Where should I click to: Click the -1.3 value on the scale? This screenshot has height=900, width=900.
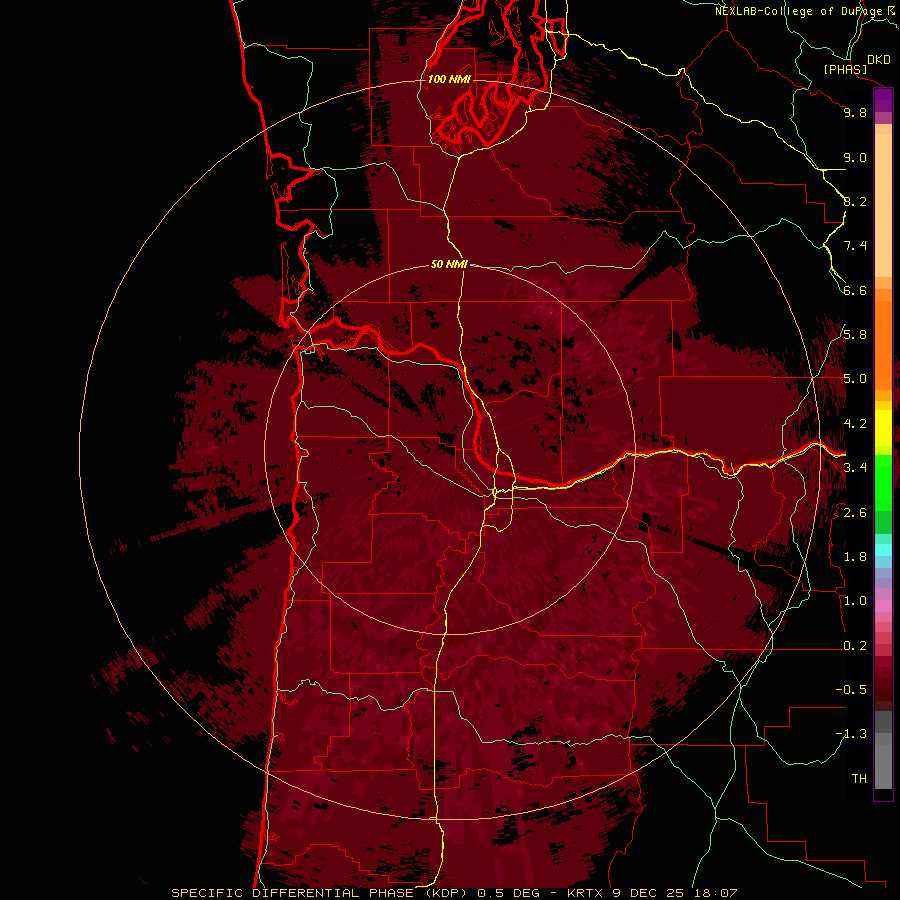[x=851, y=734]
